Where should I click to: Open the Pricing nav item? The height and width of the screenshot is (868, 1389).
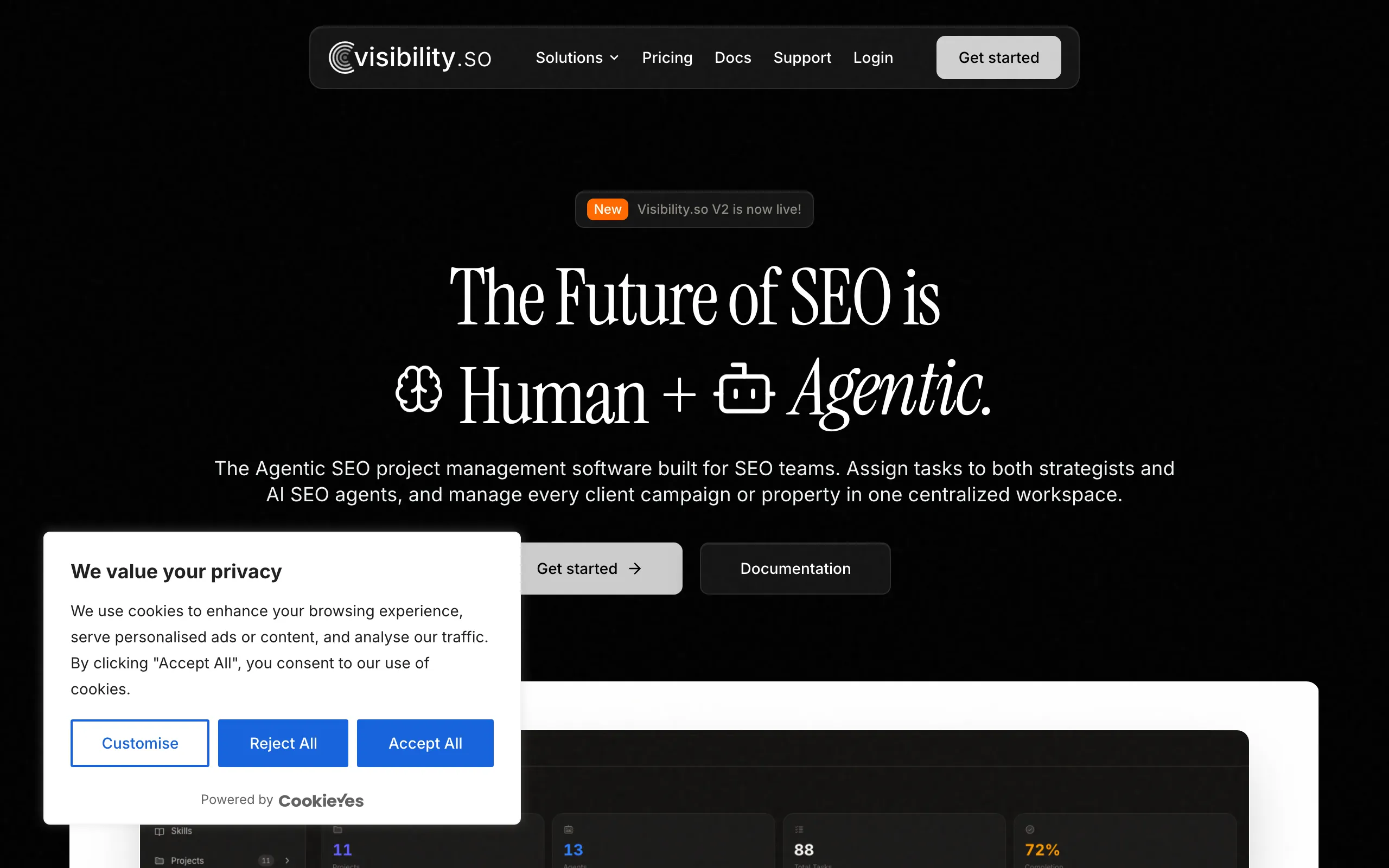point(667,58)
